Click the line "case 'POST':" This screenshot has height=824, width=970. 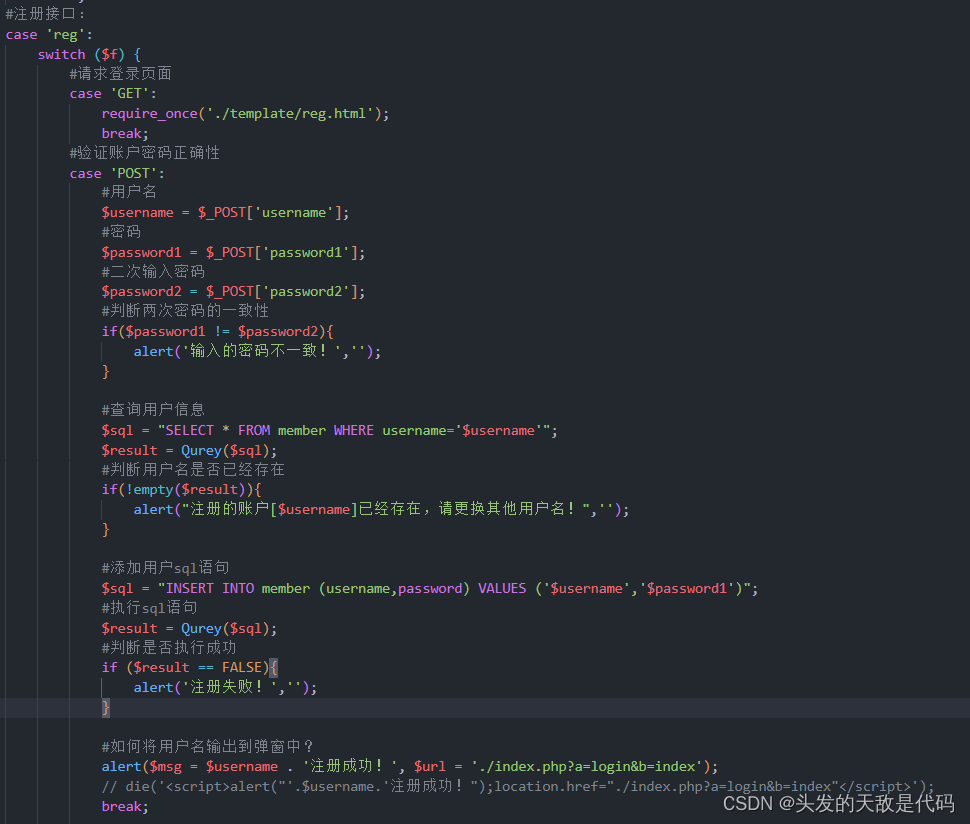click(x=118, y=173)
